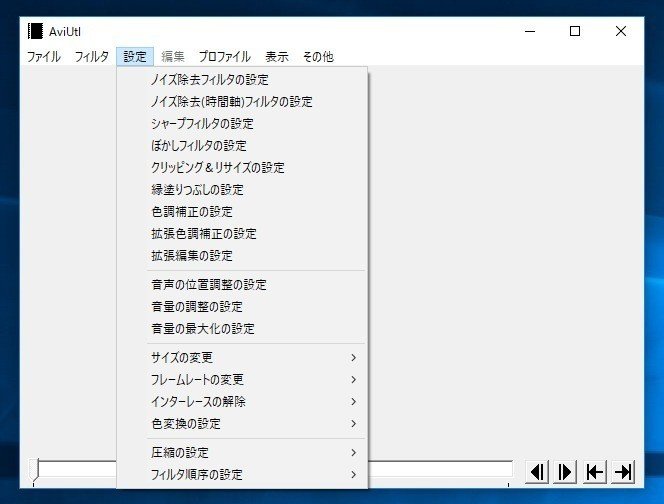Close the AviUtl window
The height and width of the screenshot is (504, 664).
621,31
